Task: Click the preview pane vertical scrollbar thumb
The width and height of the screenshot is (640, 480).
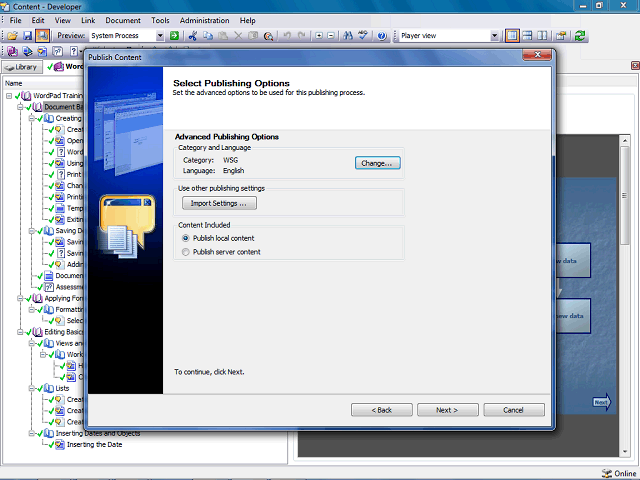Action: point(625,196)
